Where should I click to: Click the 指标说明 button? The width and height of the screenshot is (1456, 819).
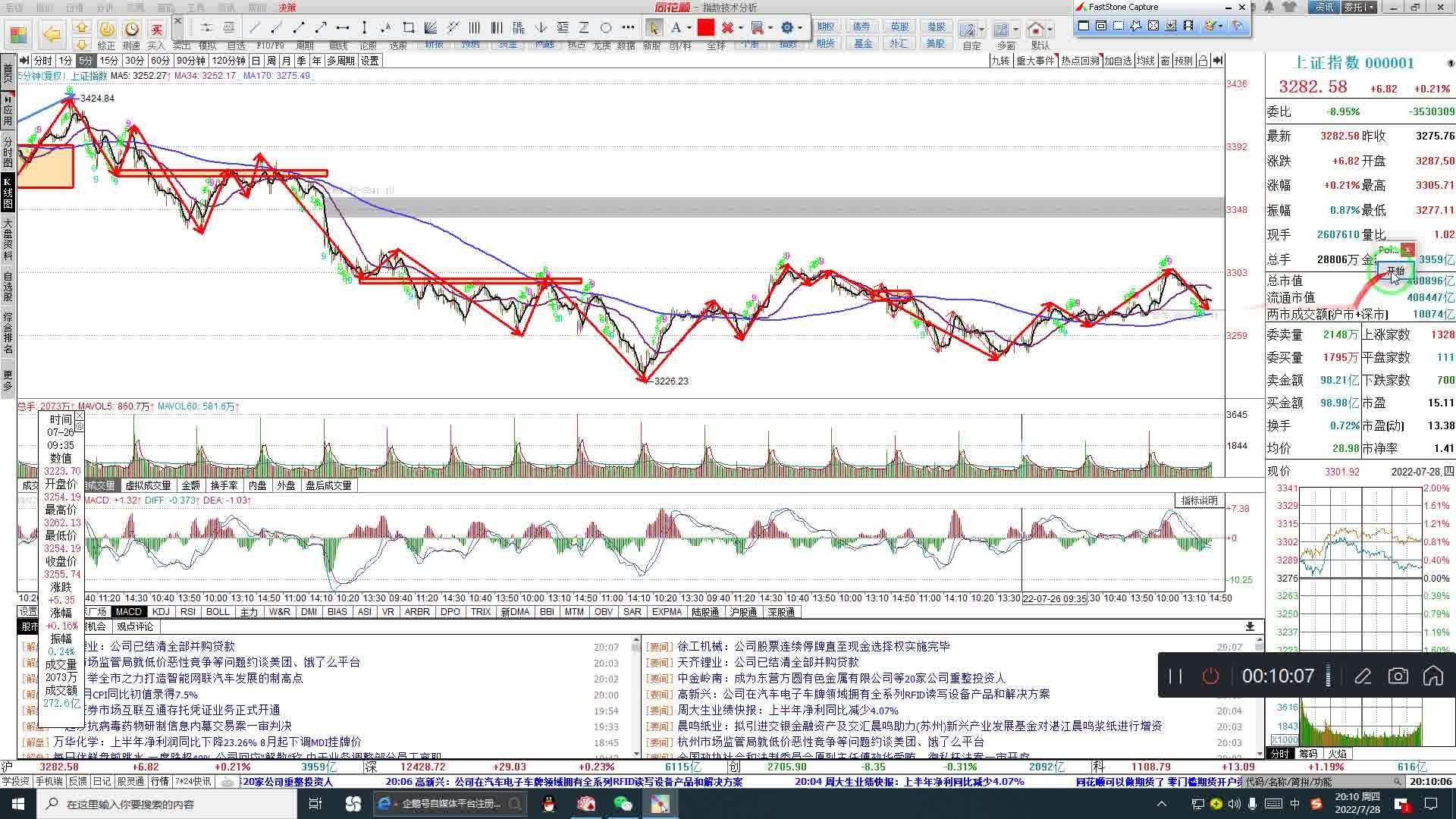(1199, 500)
